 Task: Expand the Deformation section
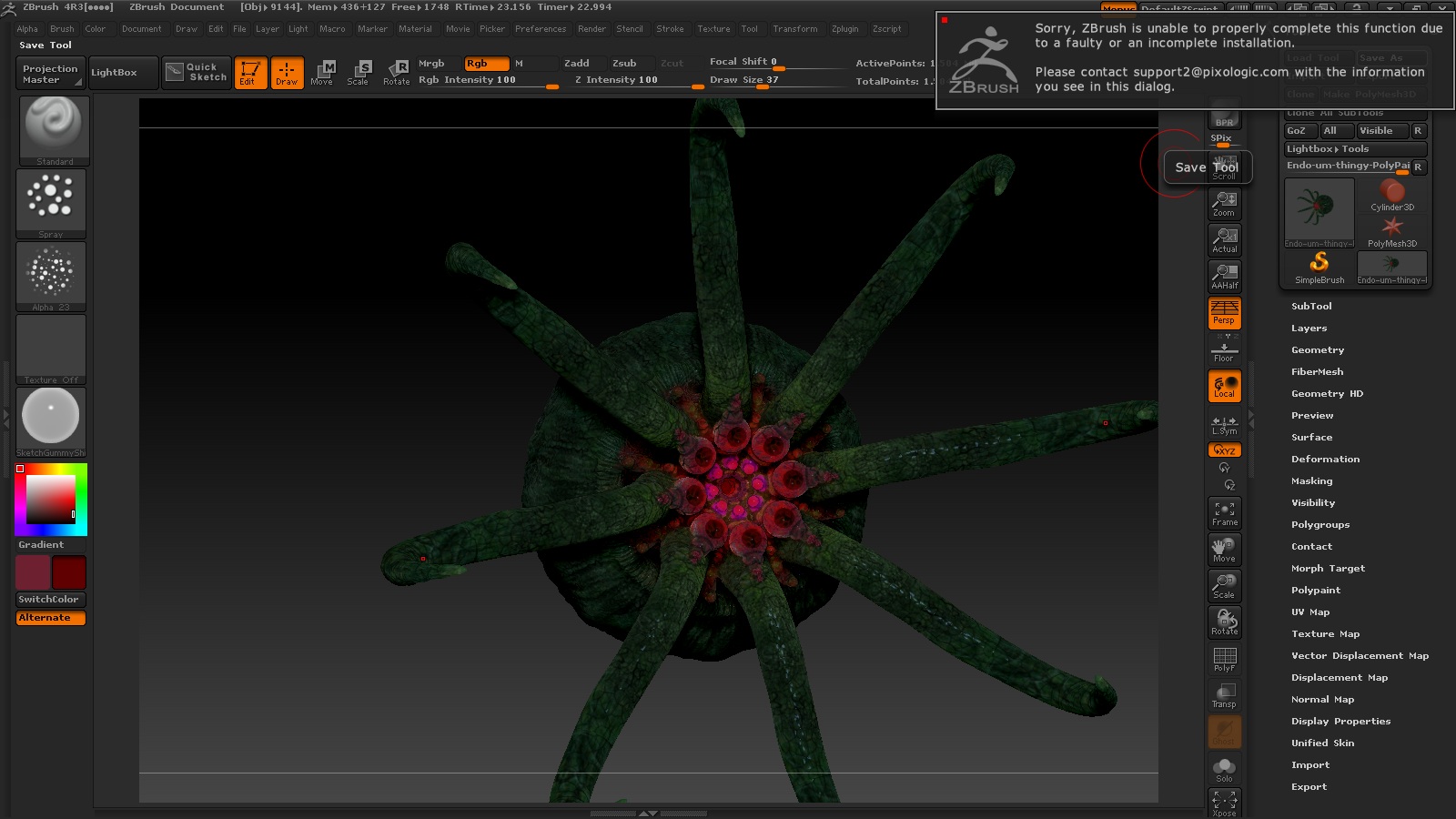tap(1325, 460)
